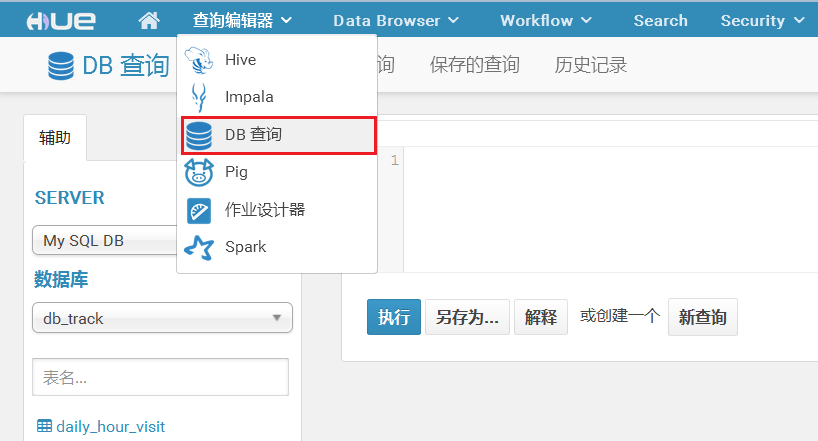The image size is (818, 441).
Task: Click the Hue logo
Action: 61,21
